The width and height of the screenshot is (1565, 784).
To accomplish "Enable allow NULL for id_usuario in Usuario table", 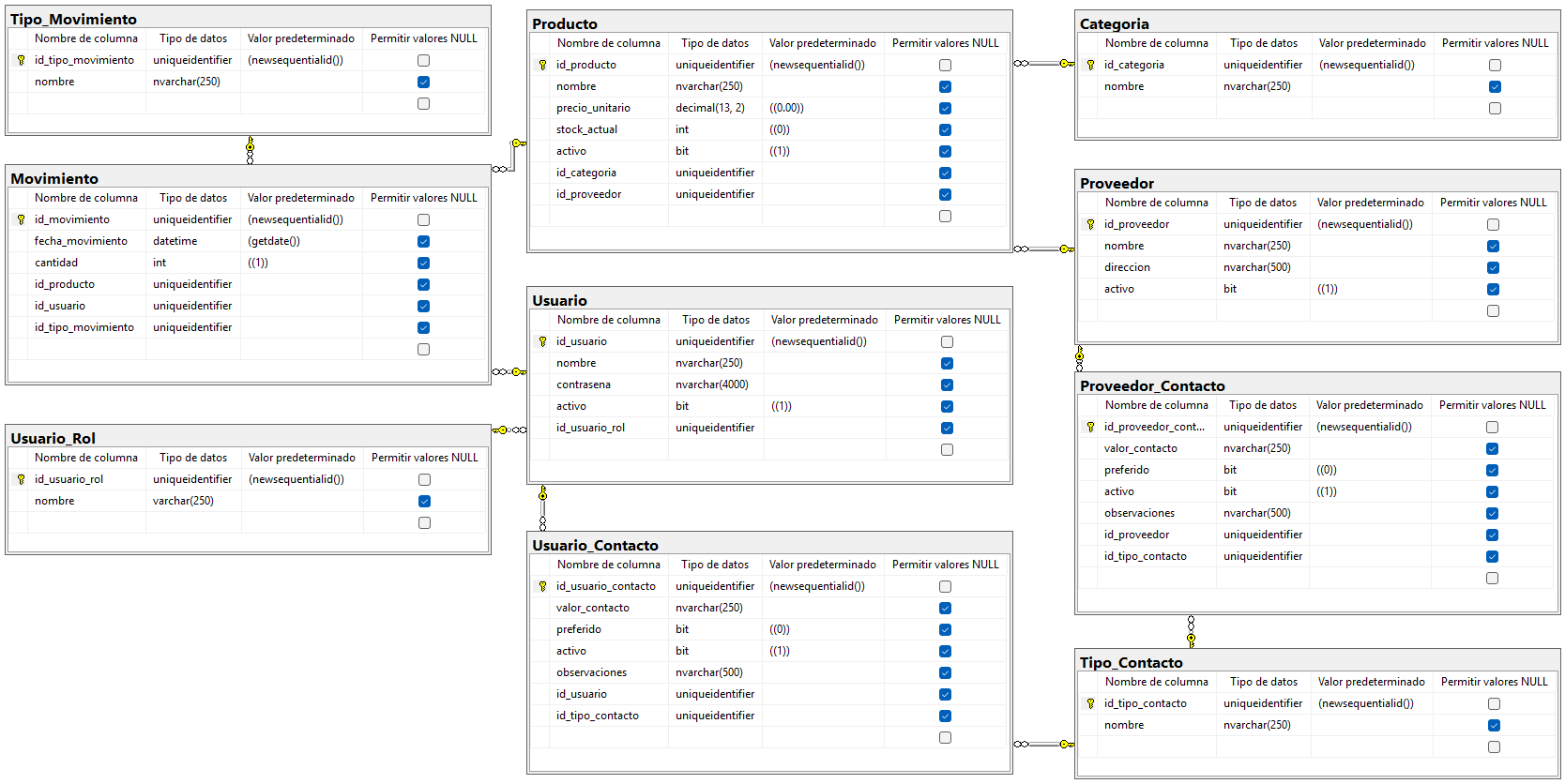I will point(947,342).
